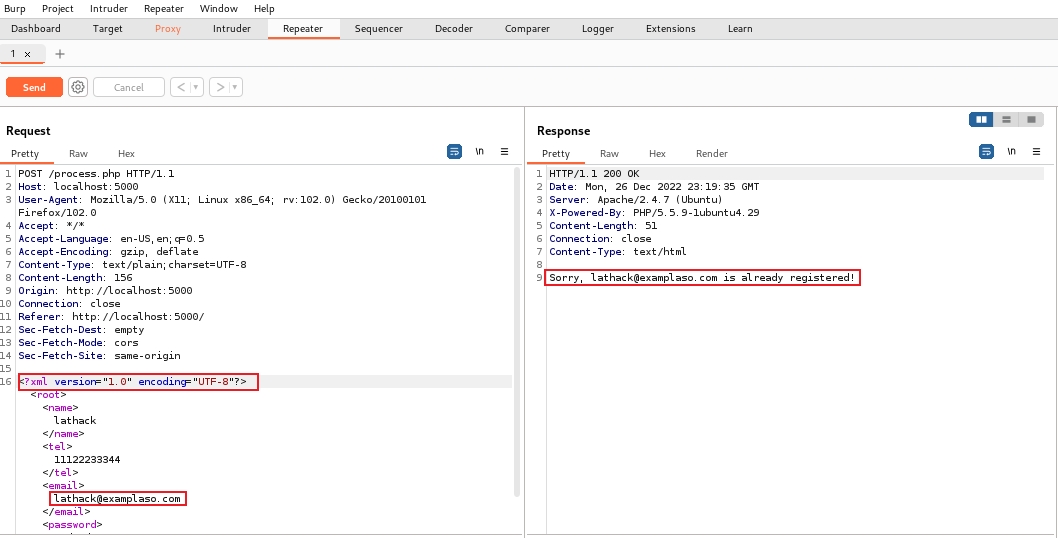Switch to the Learn tab
The height and width of the screenshot is (538, 1058).
740,29
